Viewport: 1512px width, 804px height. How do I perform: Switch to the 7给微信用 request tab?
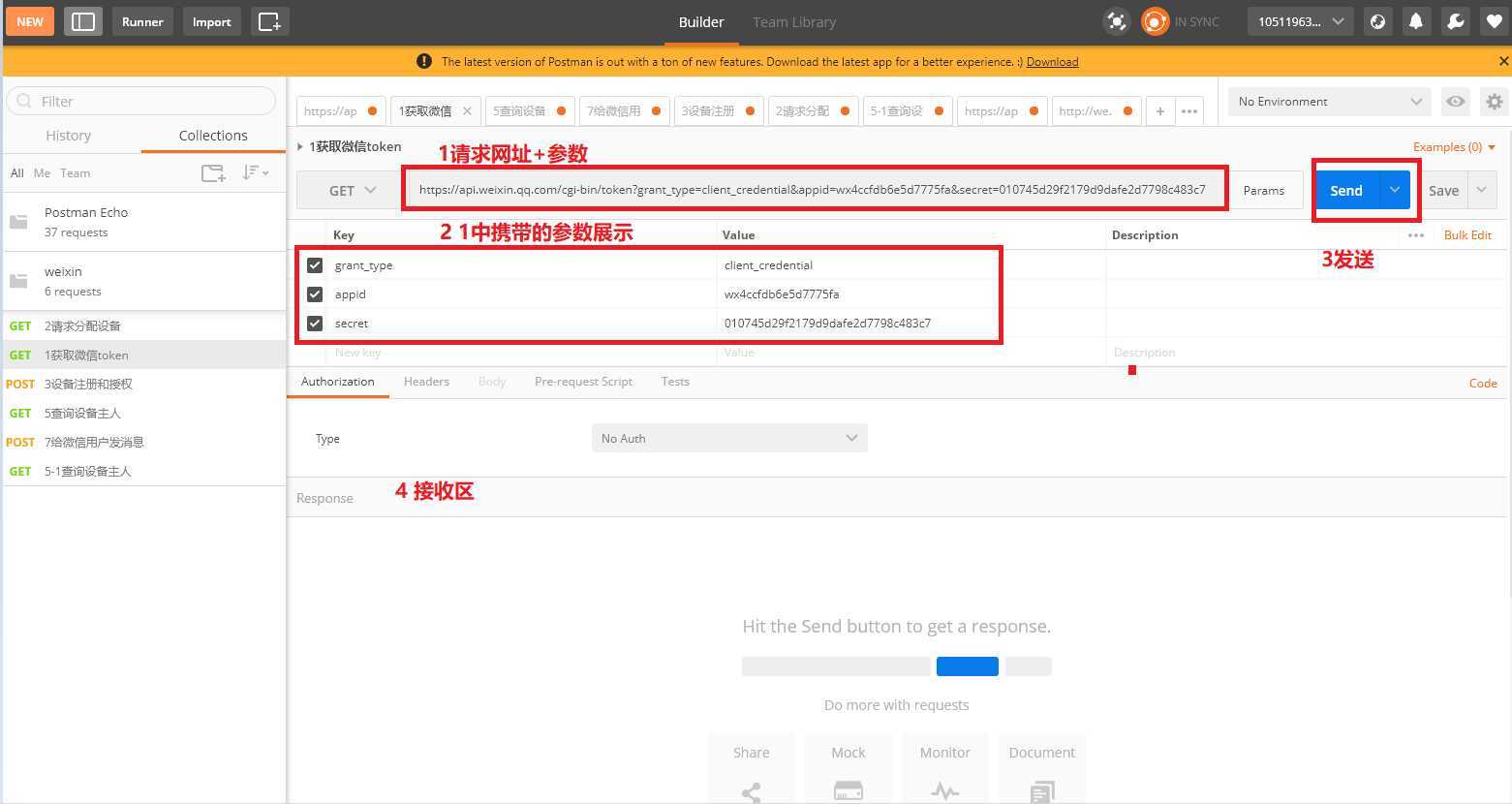click(623, 110)
